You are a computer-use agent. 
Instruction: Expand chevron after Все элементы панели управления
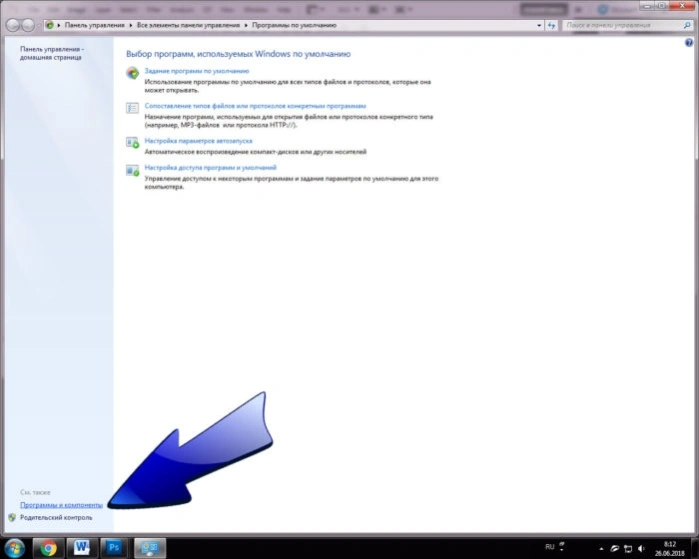pyautogui.click(x=246, y=25)
